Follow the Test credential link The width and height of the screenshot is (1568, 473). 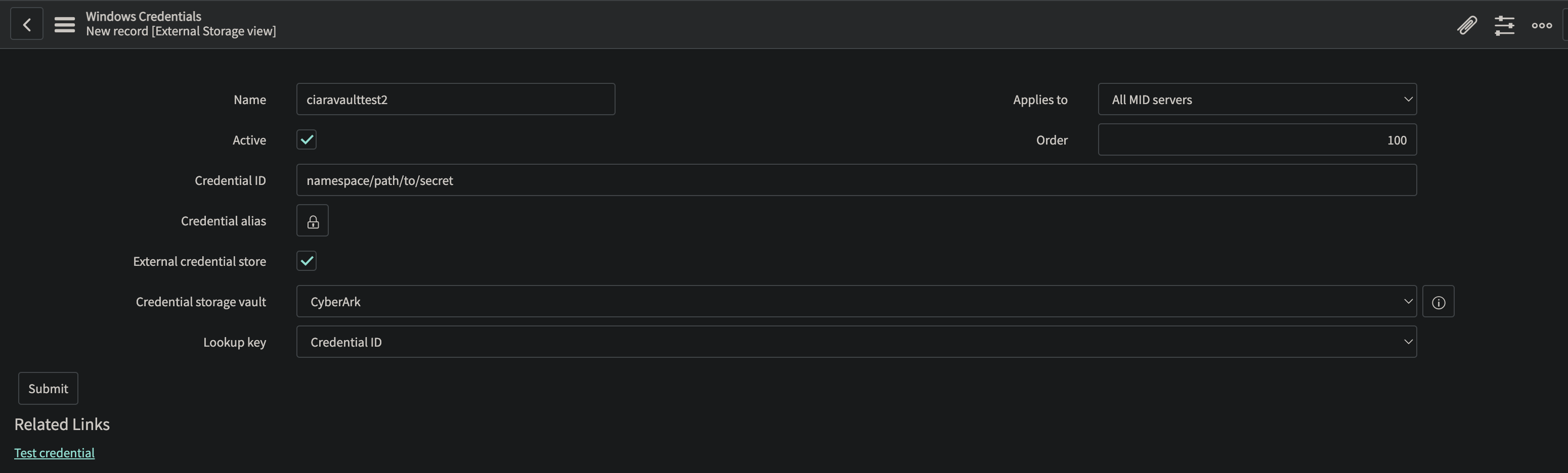tap(54, 453)
